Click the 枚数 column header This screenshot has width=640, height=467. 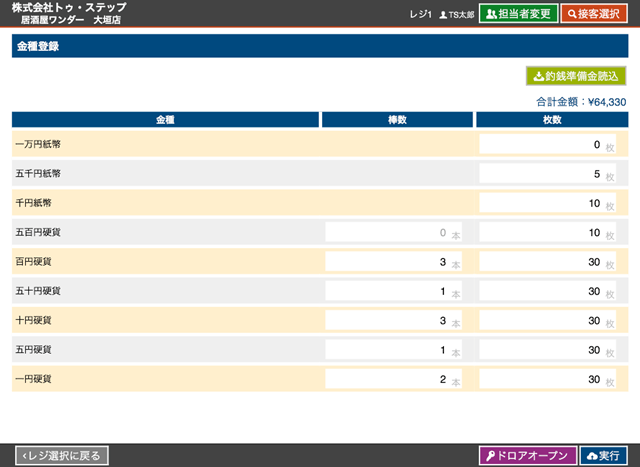(551, 120)
